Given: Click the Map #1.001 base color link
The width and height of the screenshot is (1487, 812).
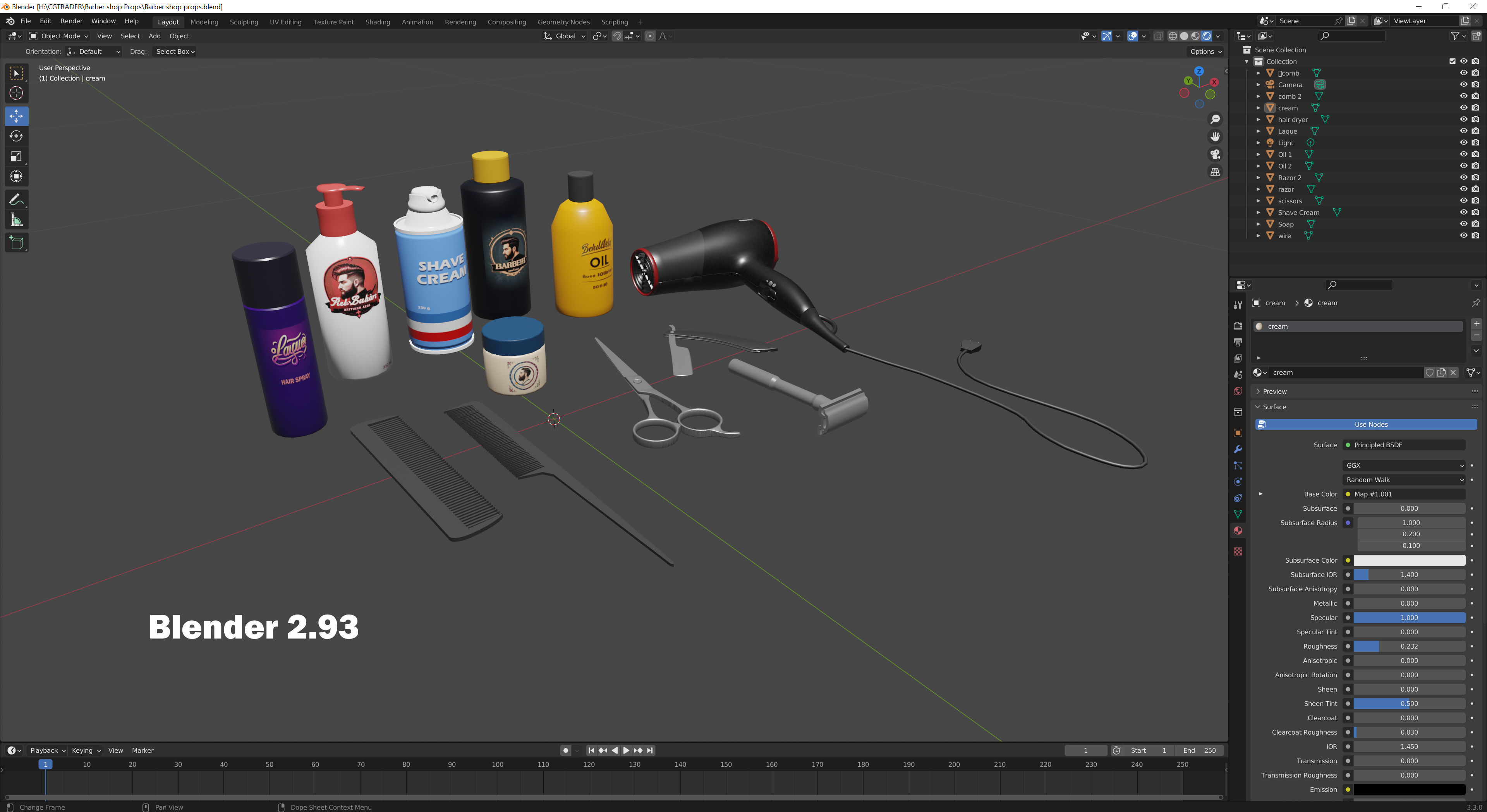Looking at the screenshot, I should coord(1404,494).
